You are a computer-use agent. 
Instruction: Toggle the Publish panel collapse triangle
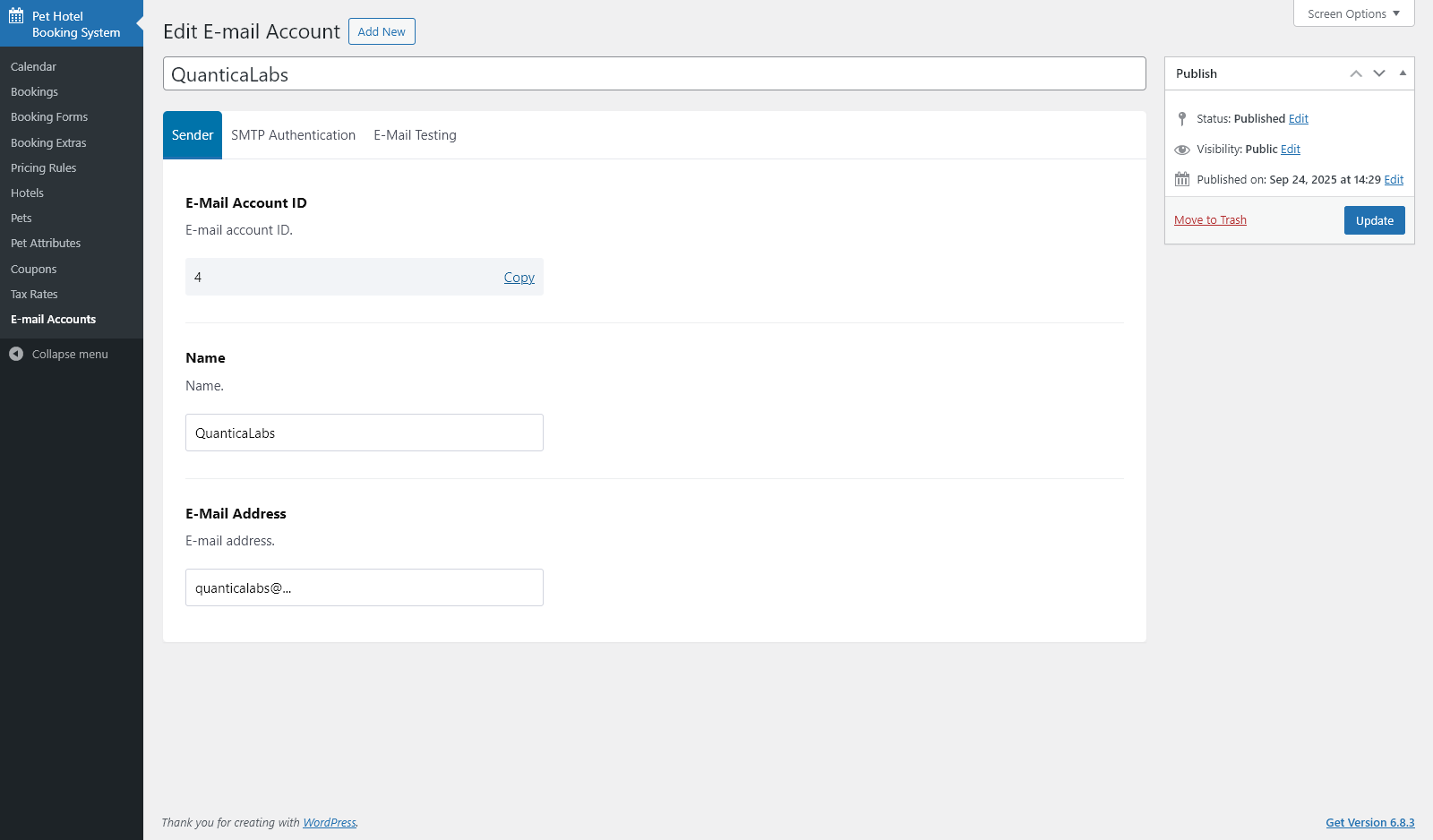(1403, 73)
